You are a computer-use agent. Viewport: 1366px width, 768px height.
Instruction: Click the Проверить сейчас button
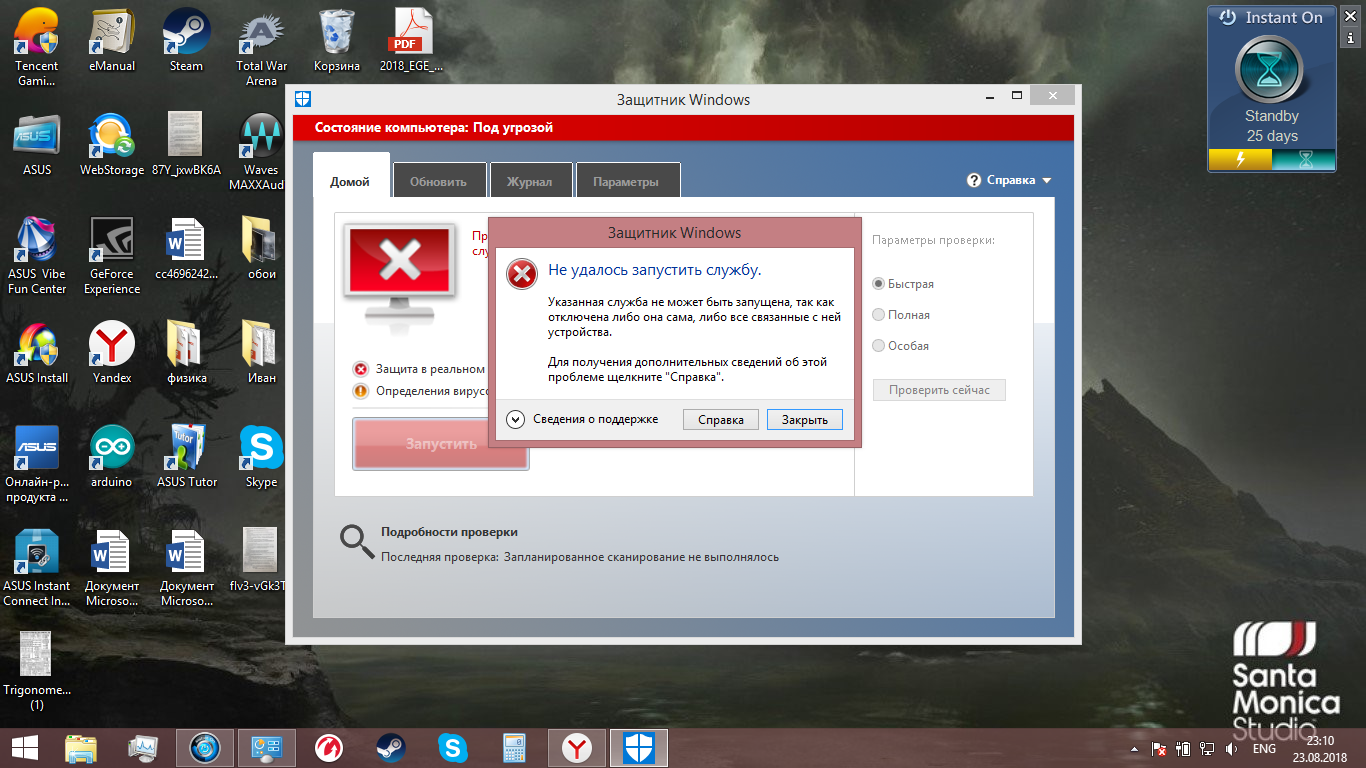click(x=939, y=390)
